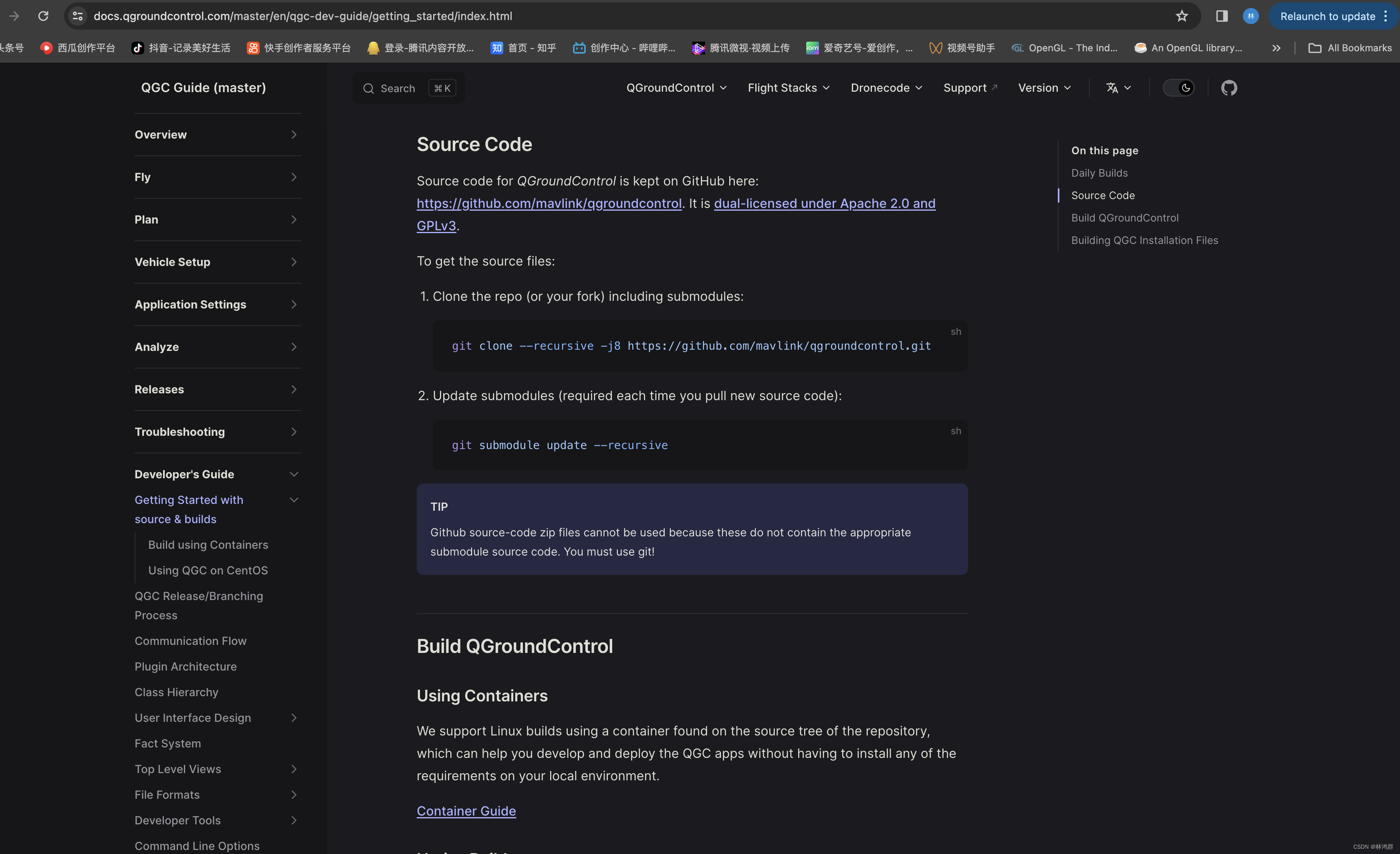Click the address bar URL
The width and height of the screenshot is (1400, 854).
[x=303, y=16]
